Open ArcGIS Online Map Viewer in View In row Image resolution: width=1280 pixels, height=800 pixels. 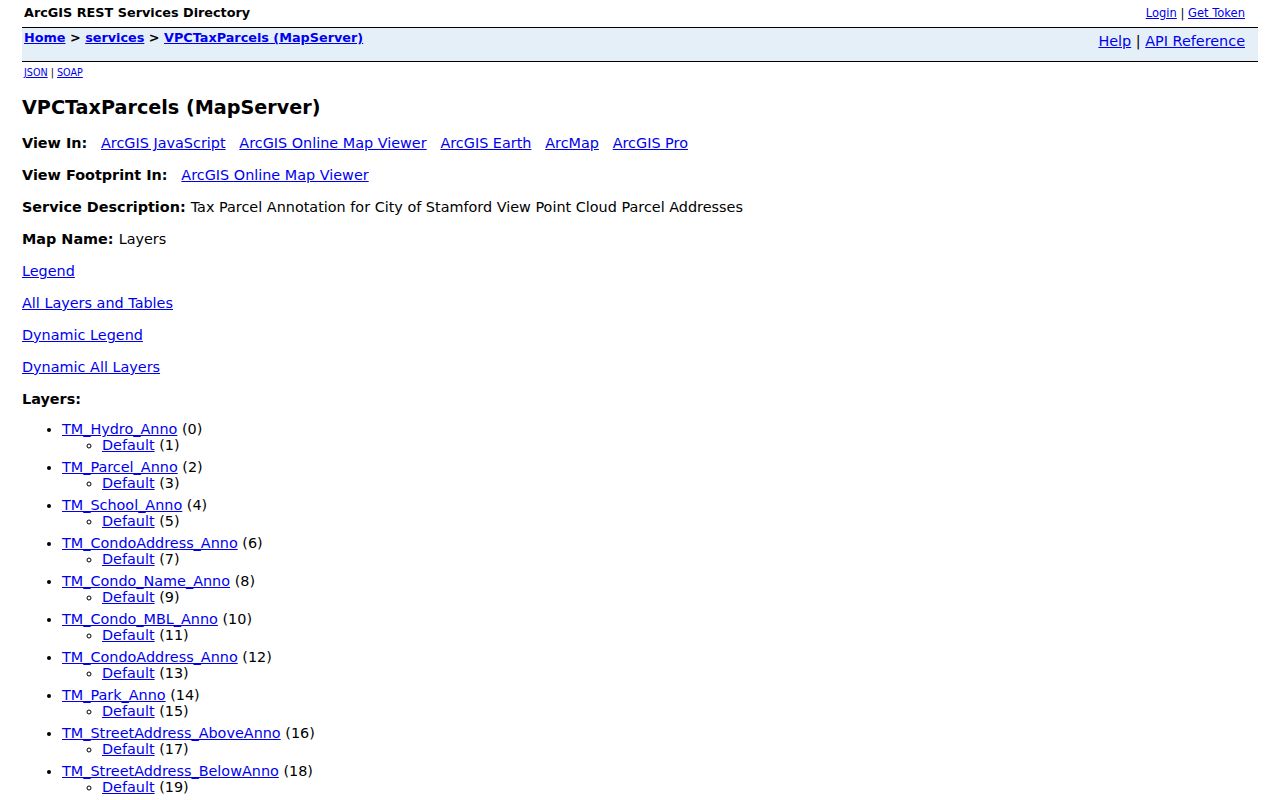coord(333,143)
